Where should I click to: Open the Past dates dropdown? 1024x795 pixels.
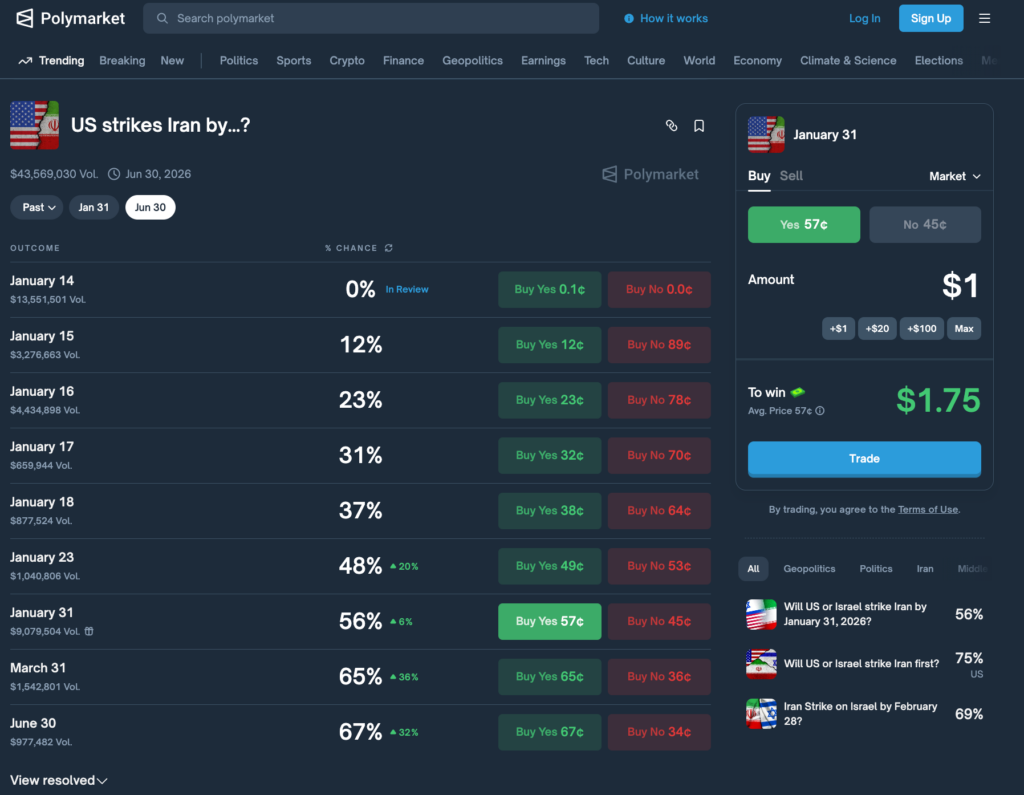[x=37, y=207]
